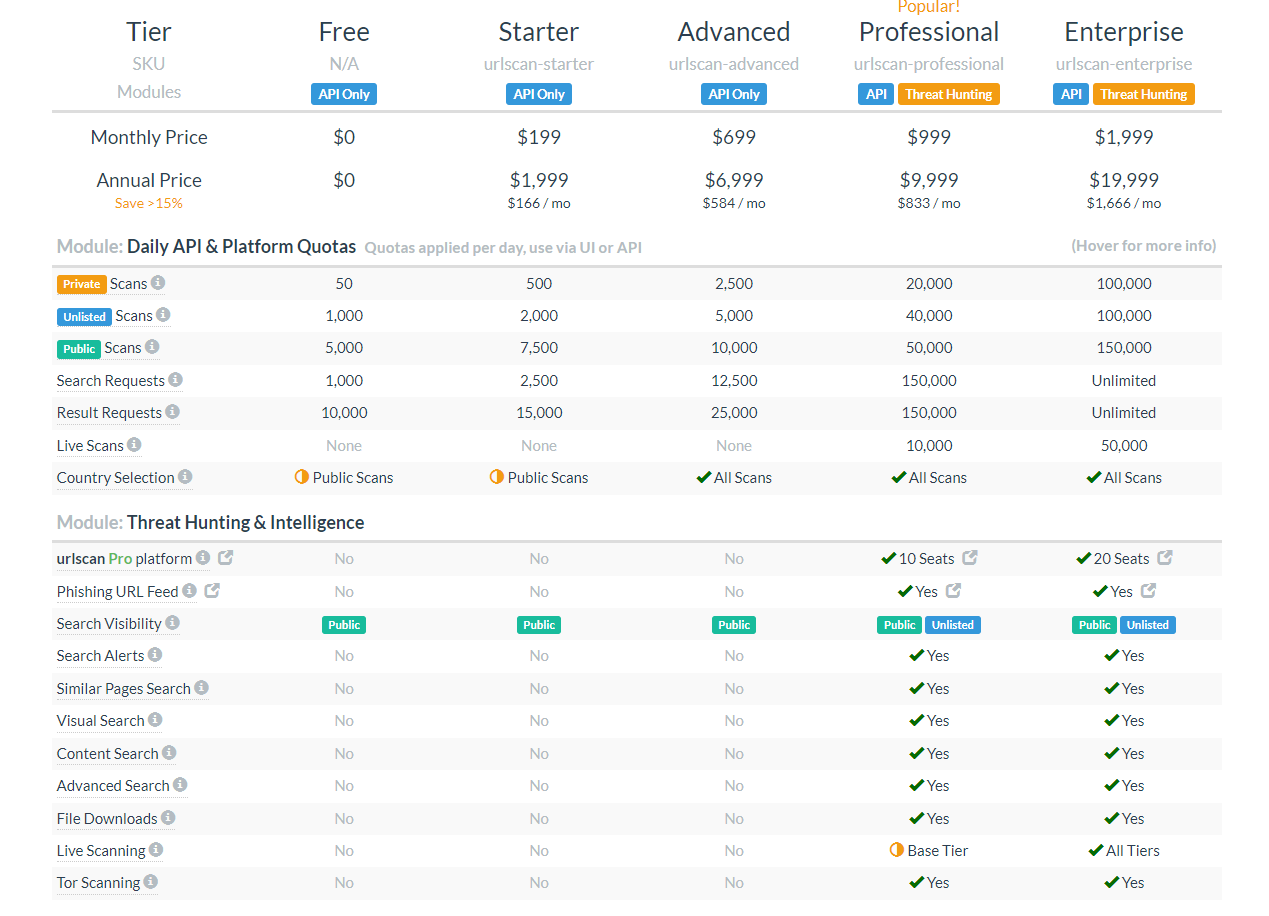Click the urlscan Pro platform label
The height and width of the screenshot is (916, 1269).
coord(124,558)
